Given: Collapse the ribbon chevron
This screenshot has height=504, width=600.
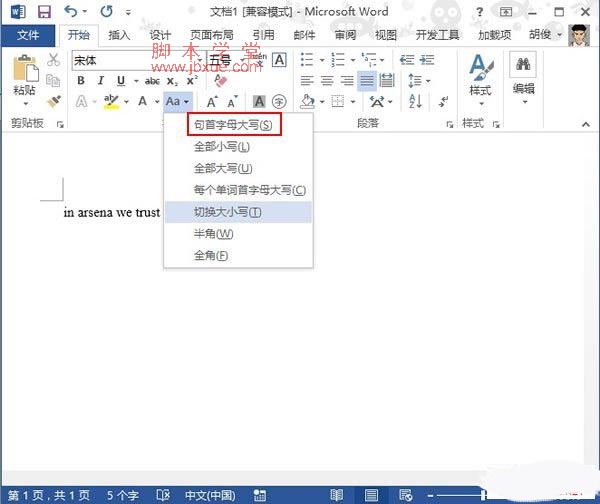Looking at the screenshot, I should click(x=586, y=124).
